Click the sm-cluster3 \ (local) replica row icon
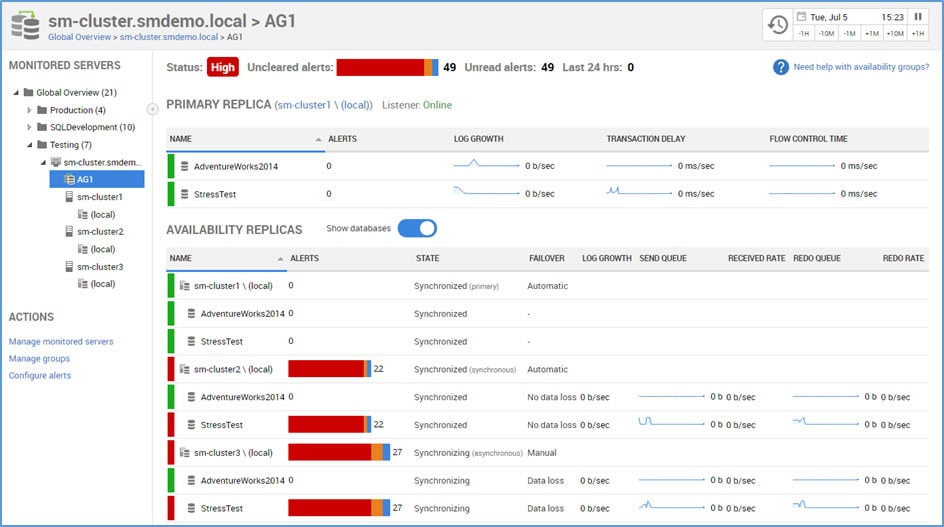This screenshot has height=527, width=944. (185, 452)
